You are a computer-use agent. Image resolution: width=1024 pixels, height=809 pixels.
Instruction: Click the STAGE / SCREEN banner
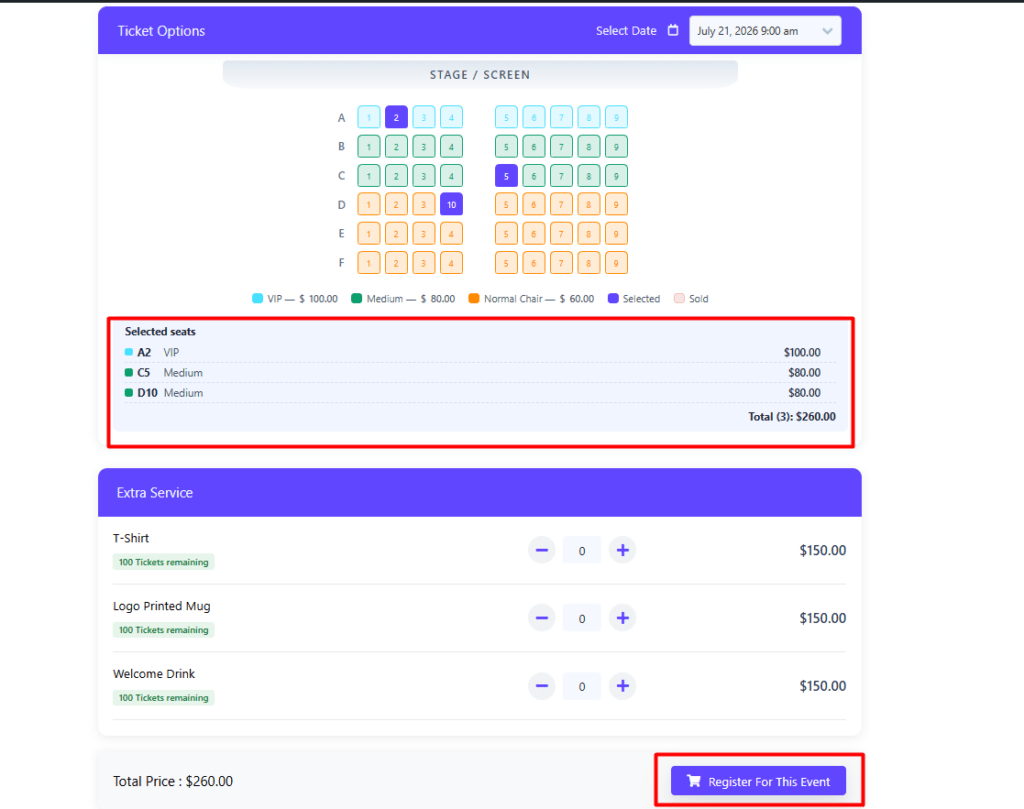(x=480, y=74)
